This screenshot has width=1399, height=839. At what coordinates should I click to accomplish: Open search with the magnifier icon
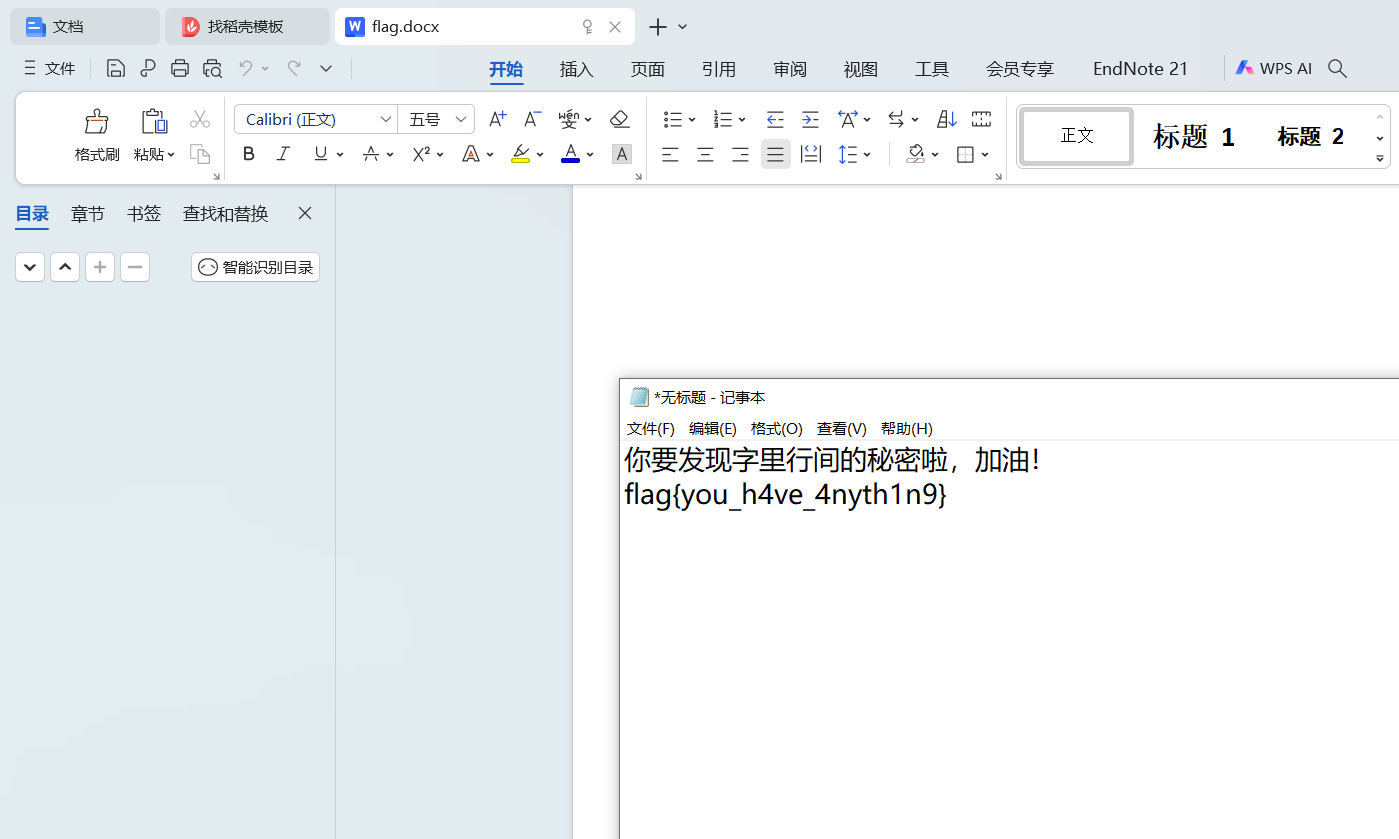click(1337, 69)
